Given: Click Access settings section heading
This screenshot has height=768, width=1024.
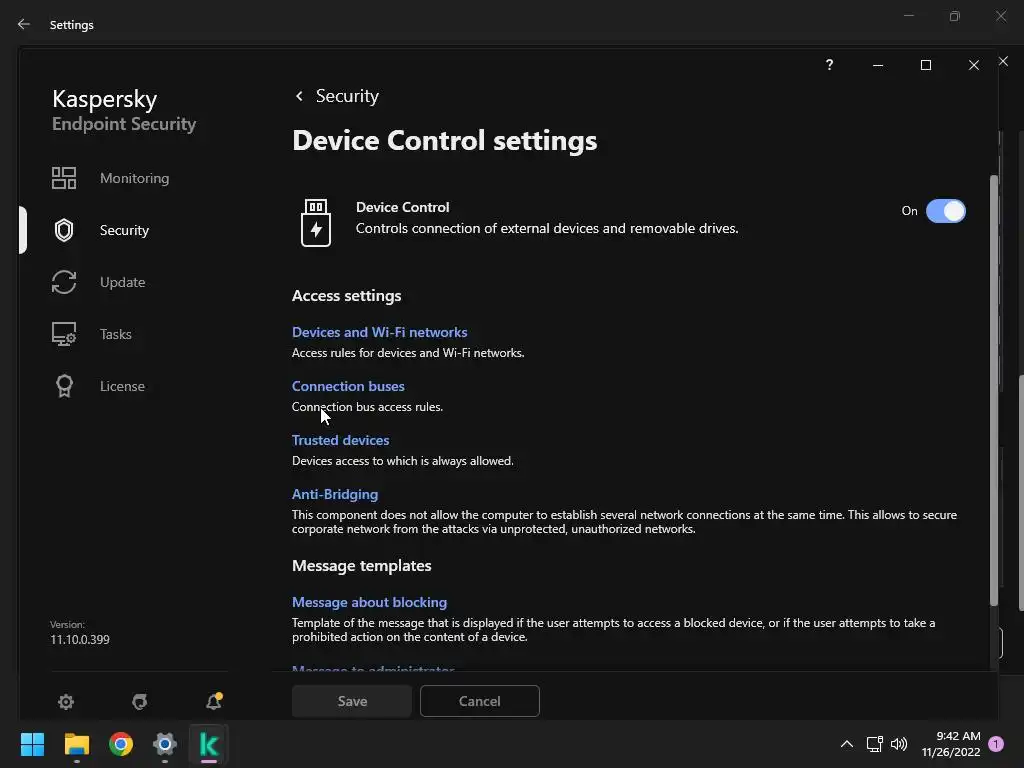Looking at the screenshot, I should coord(347,296).
